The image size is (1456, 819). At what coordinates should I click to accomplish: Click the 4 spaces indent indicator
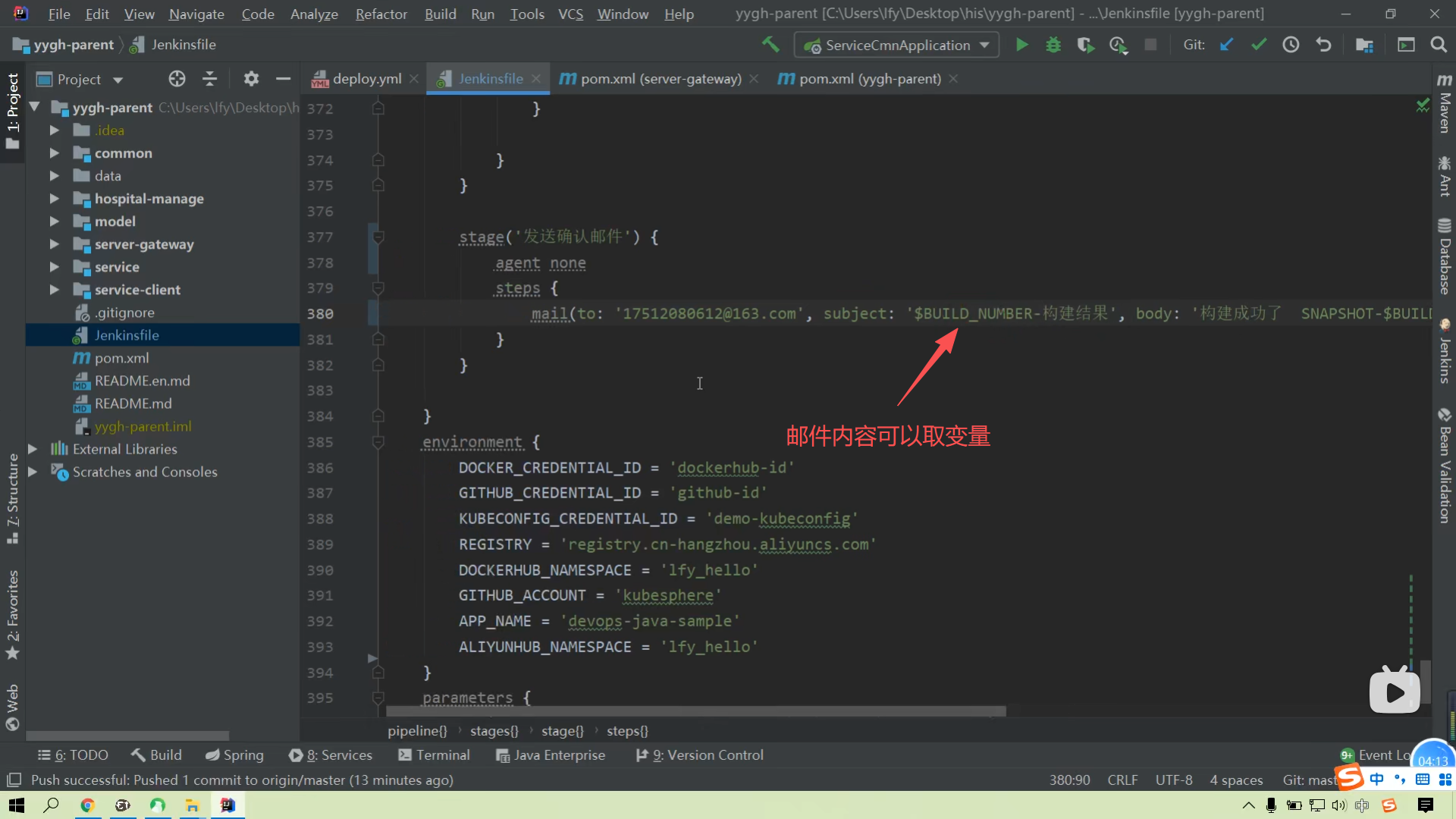tap(1236, 780)
